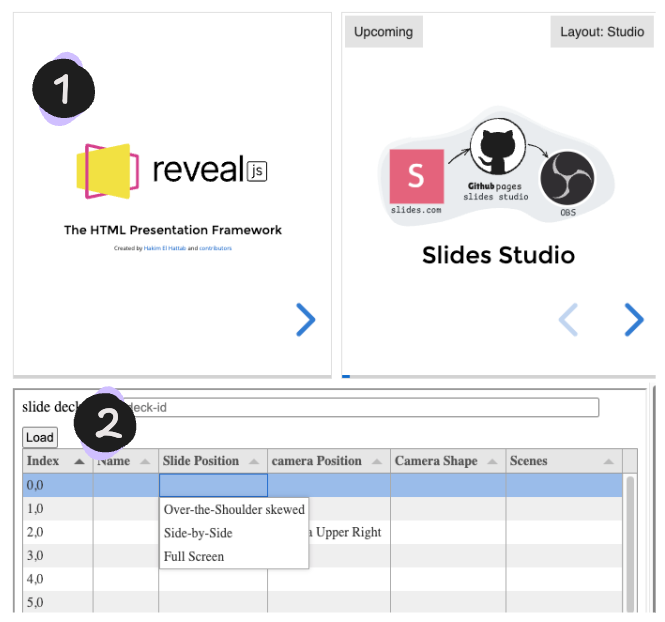The image size is (665, 622).
Task: Advance the reveal.js slide with its next arrow
Action: 305,320
